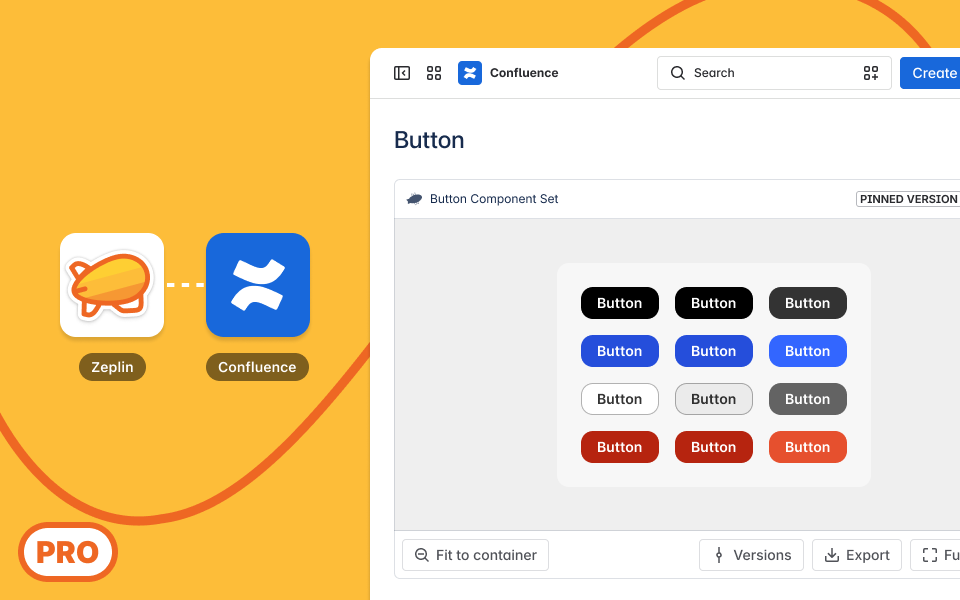Click the lighter bright blue Button variant

pos(808,351)
